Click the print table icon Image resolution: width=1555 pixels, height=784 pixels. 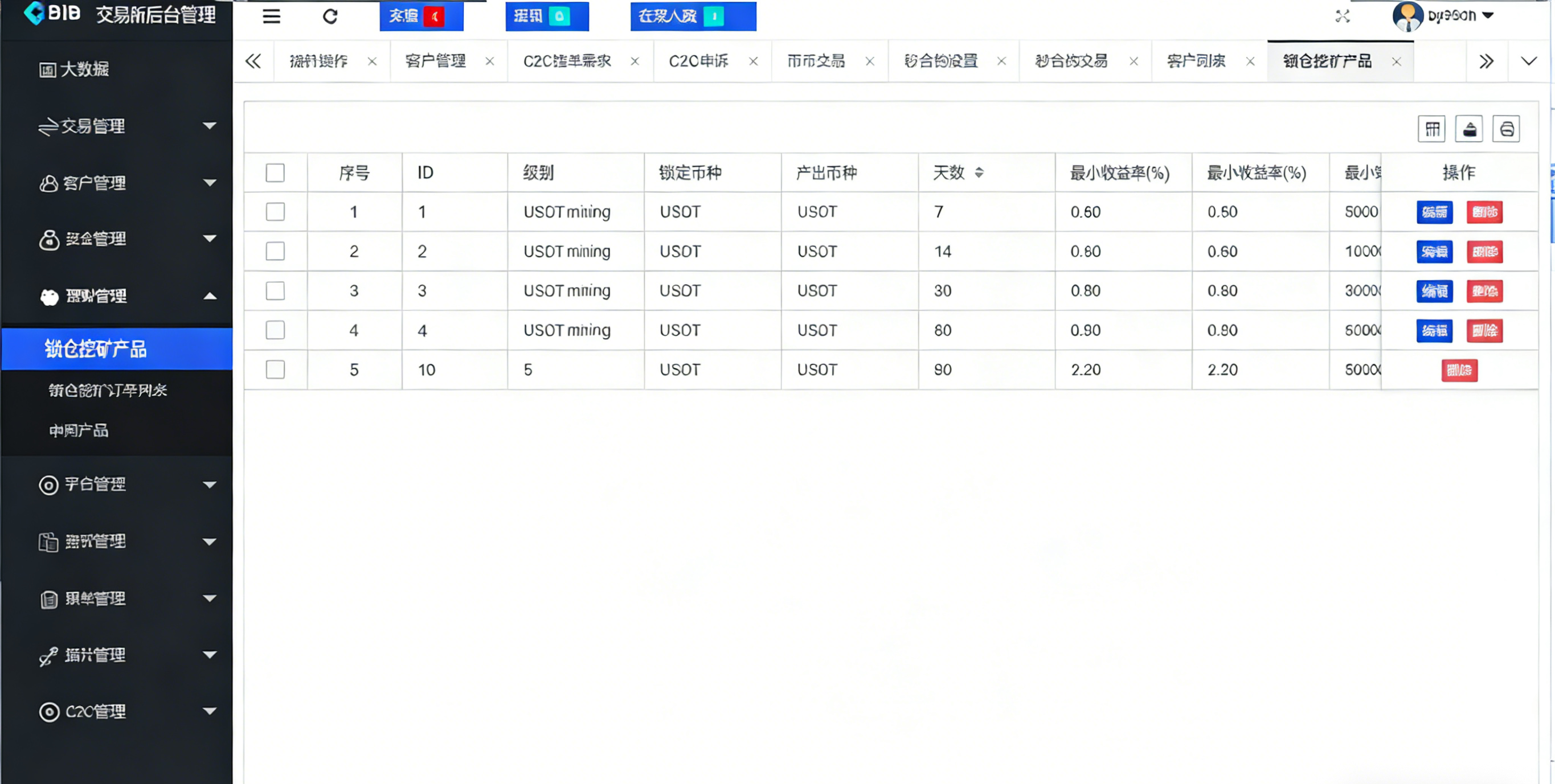coord(1506,129)
